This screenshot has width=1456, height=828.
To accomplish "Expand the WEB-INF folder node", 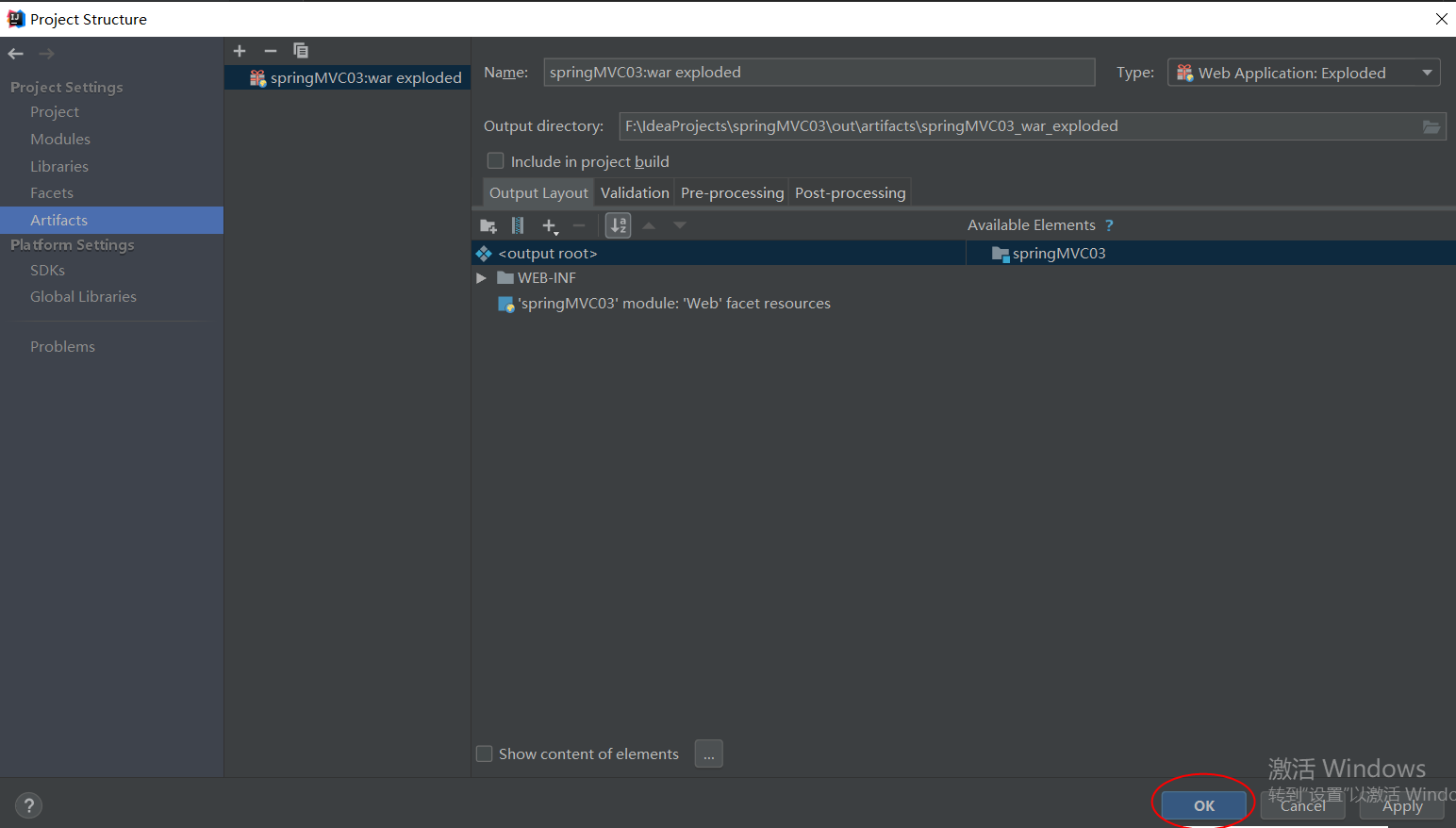I will [481, 278].
